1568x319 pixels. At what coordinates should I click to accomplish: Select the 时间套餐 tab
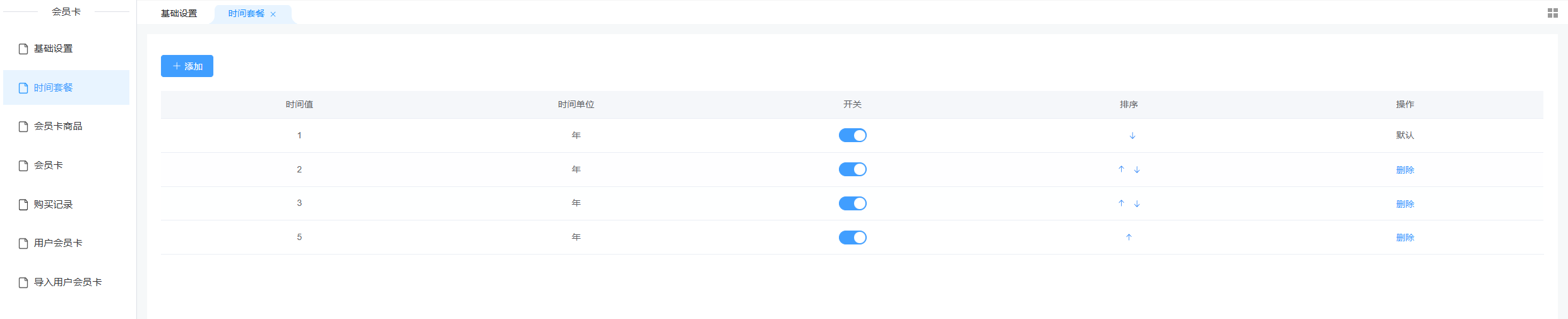(x=247, y=14)
